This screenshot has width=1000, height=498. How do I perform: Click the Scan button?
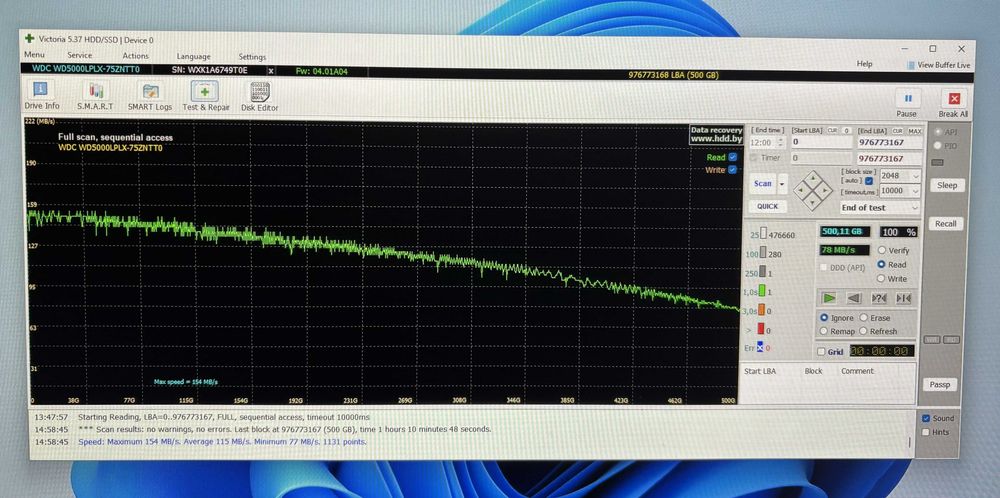click(763, 184)
